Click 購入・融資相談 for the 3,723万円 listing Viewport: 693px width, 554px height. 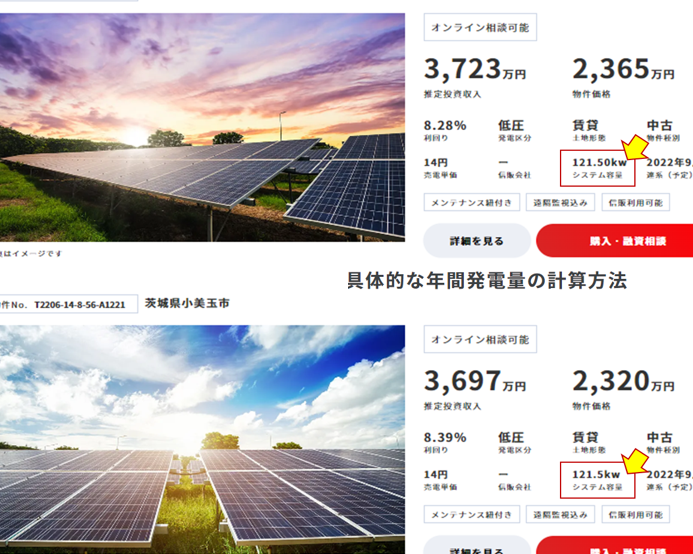tap(615, 241)
